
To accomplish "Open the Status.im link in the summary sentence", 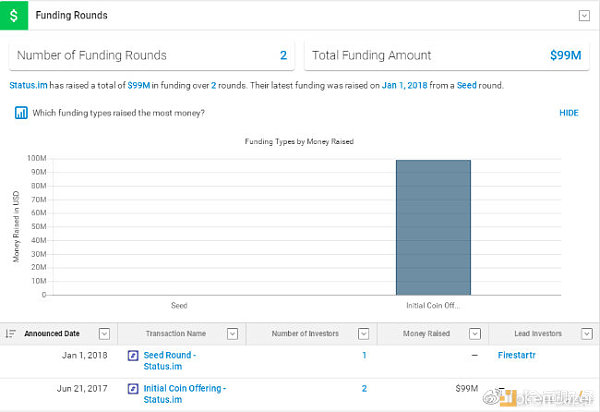I will tap(28, 85).
